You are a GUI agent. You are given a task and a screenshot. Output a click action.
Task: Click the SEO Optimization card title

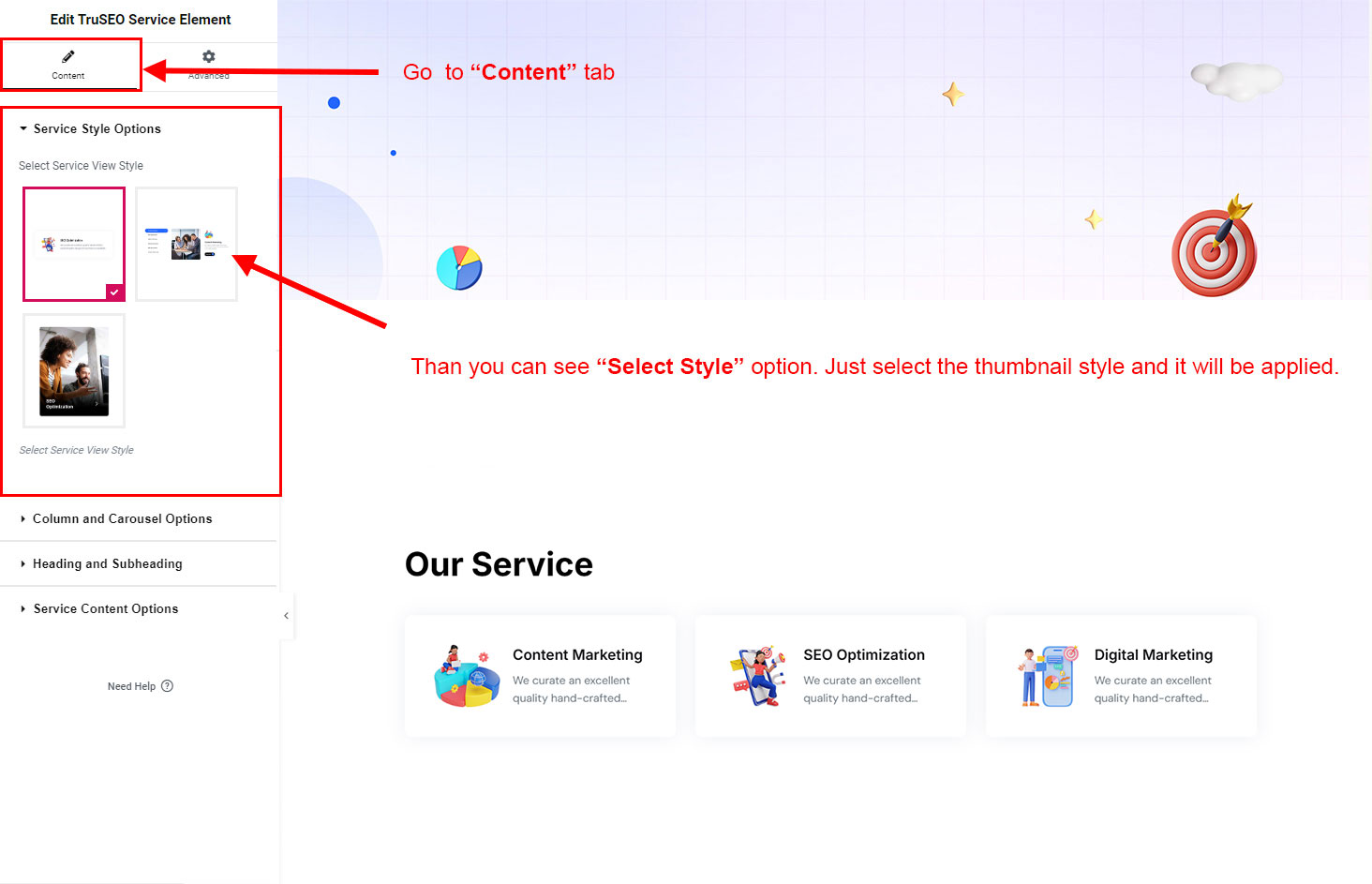[x=864, y=655]
